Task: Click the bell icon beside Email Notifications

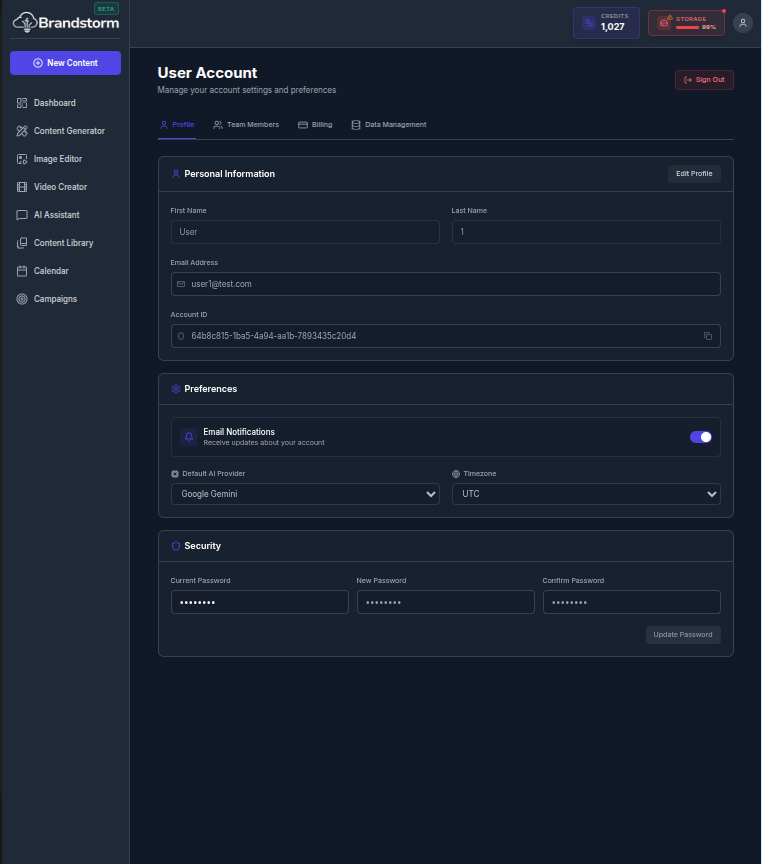Action: click(x=189, y=437)
